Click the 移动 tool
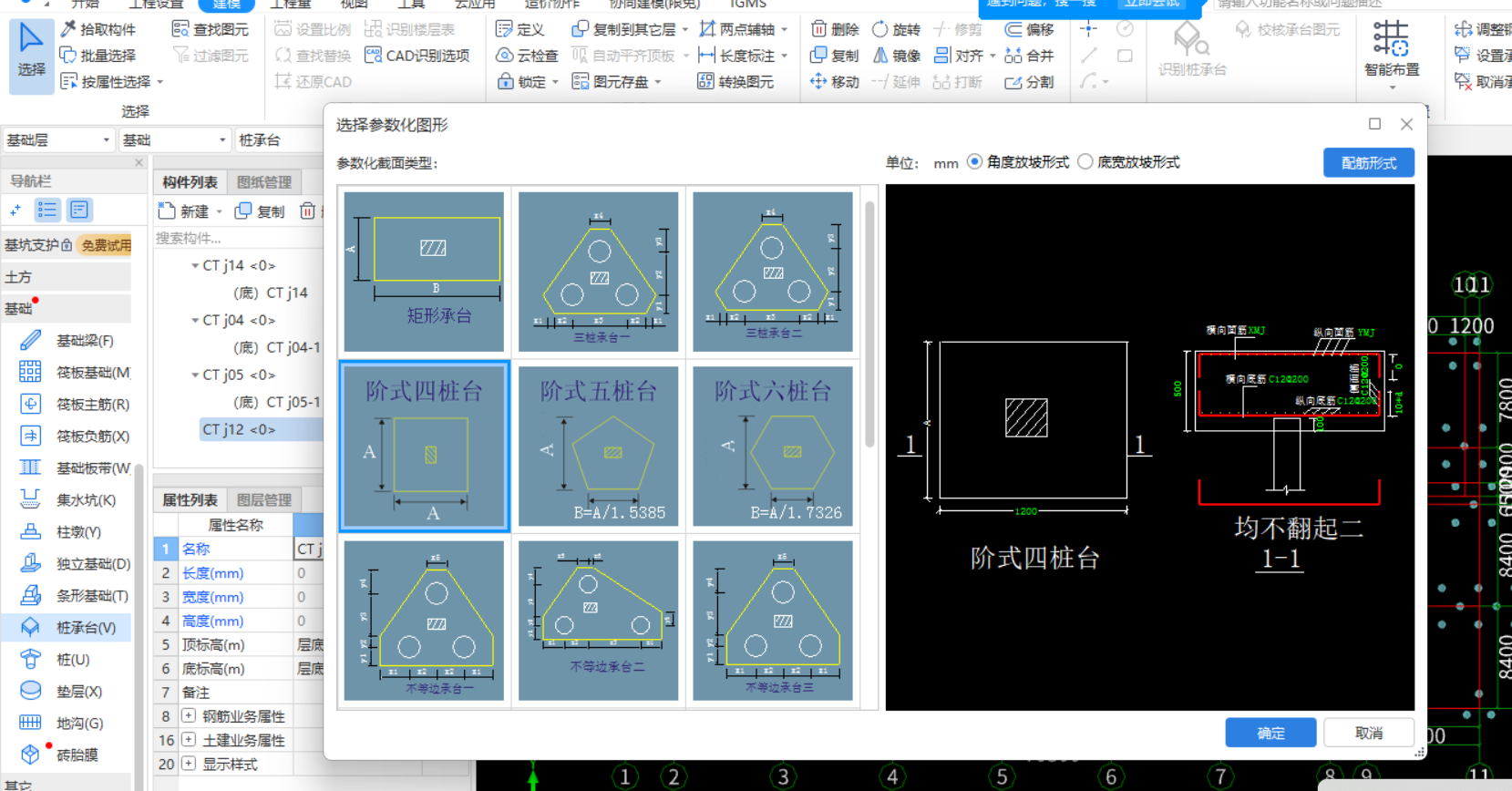 click(x=835, y=82)
